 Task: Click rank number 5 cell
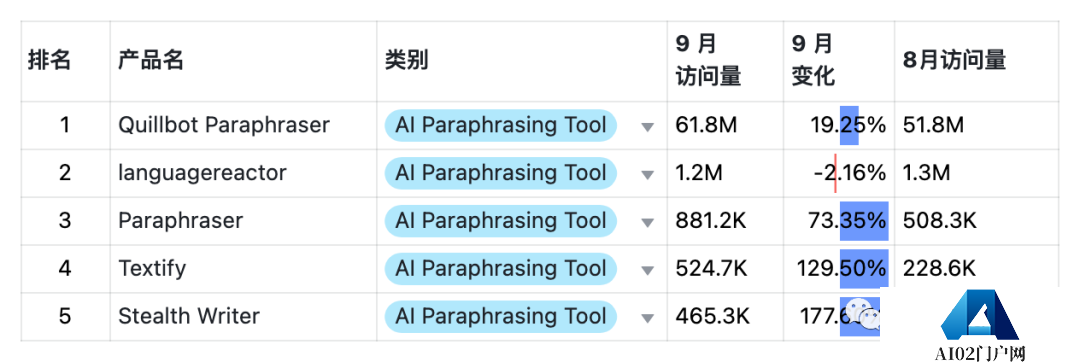click(x=65, y=317)
